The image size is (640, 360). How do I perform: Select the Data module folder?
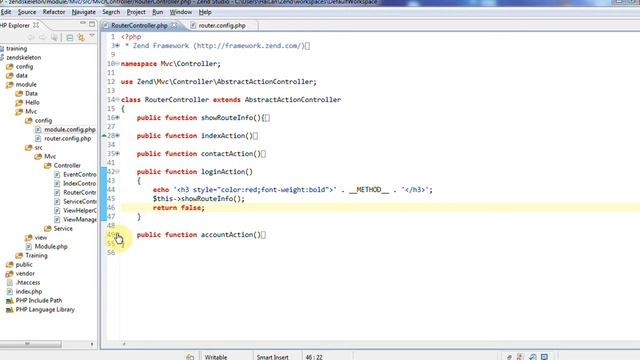(31, 93)
